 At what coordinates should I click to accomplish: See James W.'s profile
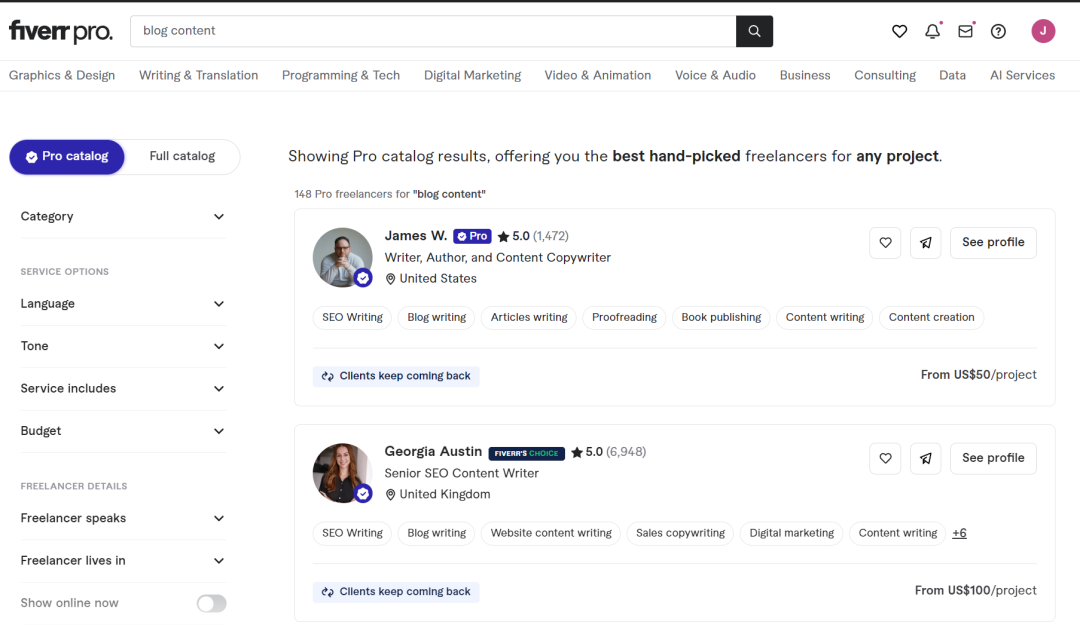993,242
